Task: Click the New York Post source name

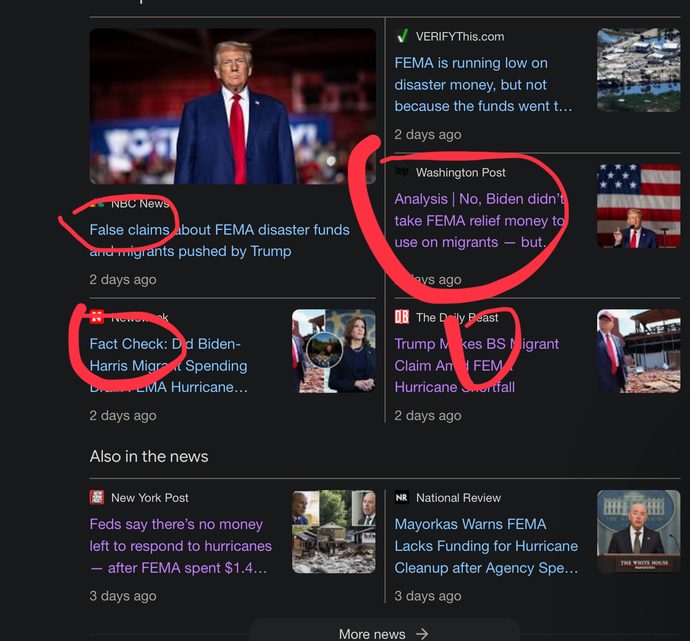Action: tap(150, 498)
